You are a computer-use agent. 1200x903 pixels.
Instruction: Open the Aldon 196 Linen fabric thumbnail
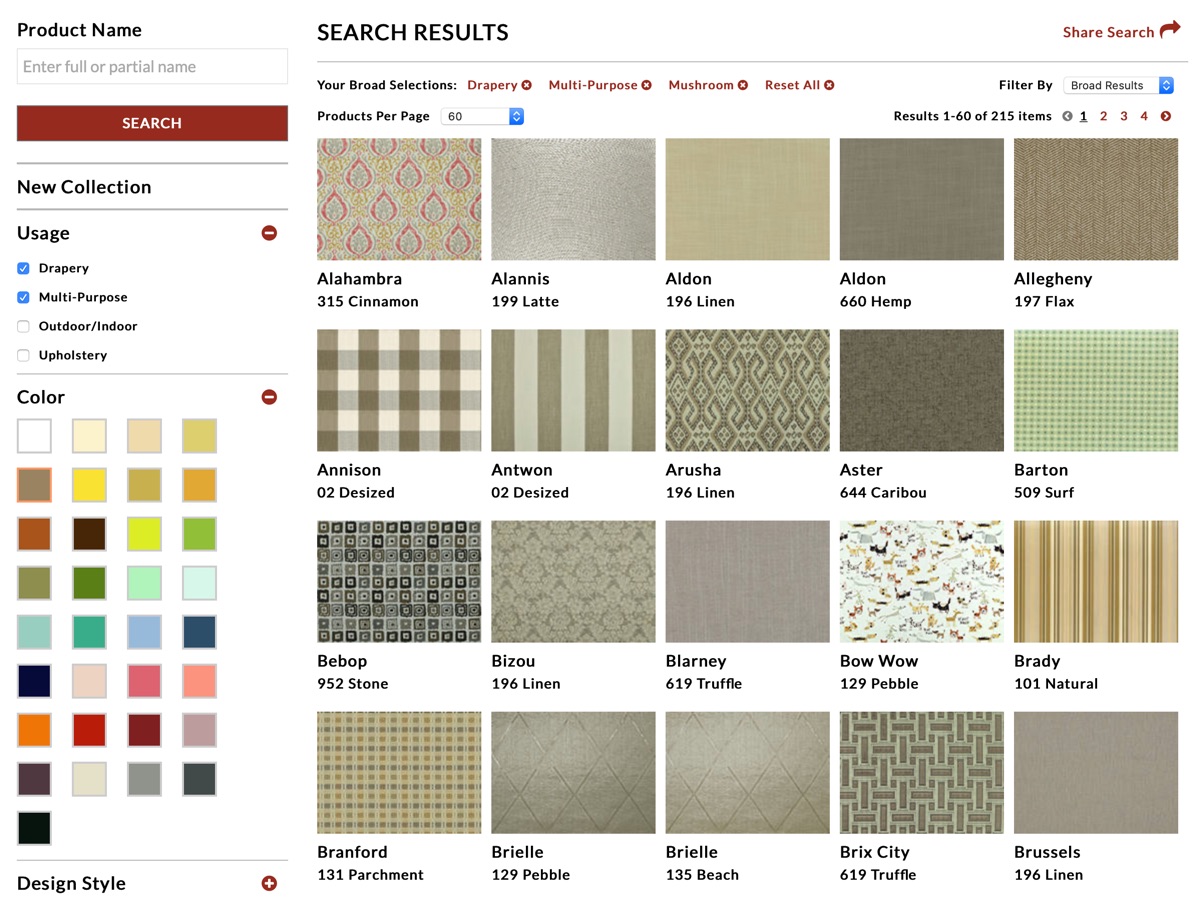(x=747, y=200)
